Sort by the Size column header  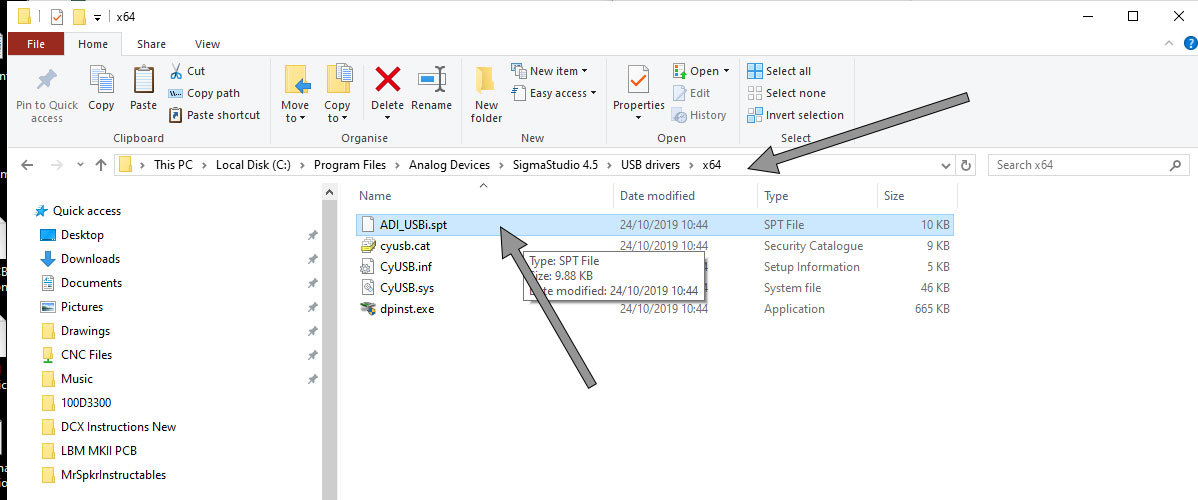pos(894,196)
